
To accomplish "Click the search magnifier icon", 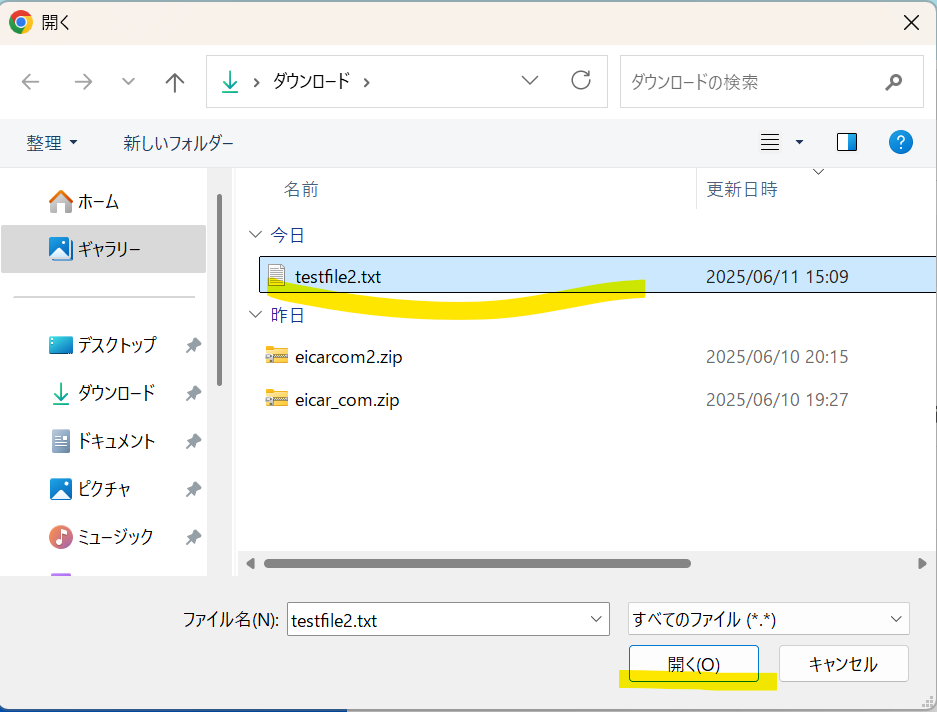I will tap(893, 82).
